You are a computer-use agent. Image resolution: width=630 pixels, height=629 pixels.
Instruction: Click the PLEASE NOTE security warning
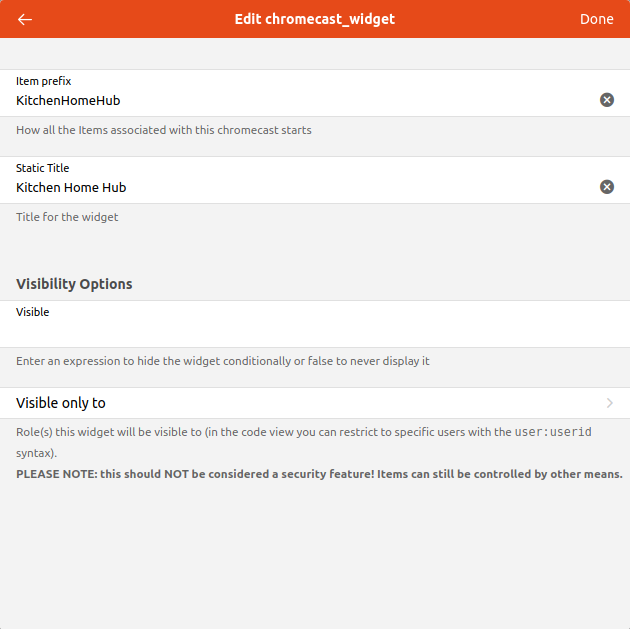319,474
